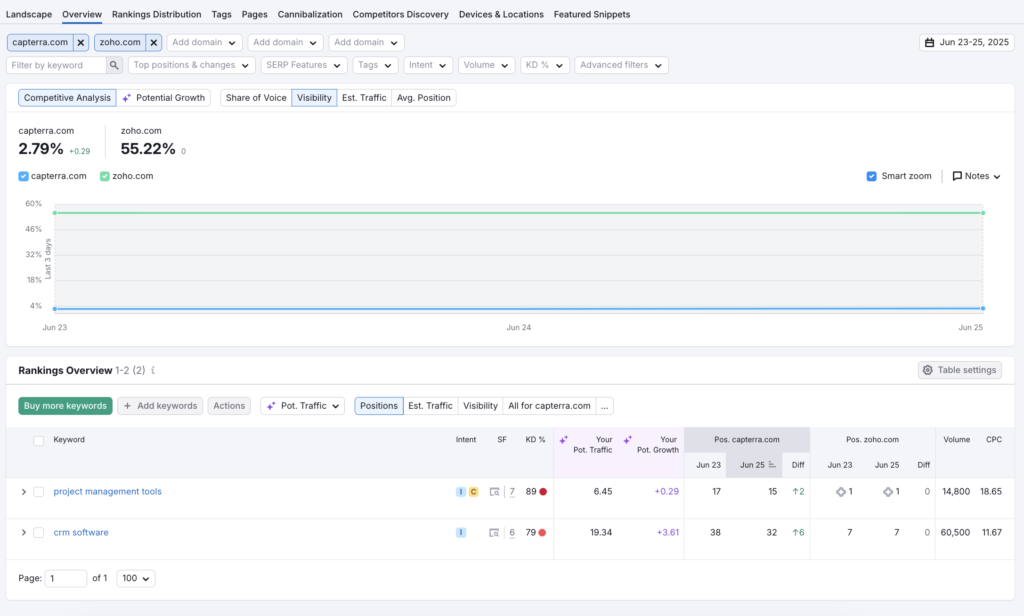Screen dimensions: 1024x616
Task: Open the Top positions & changes filter
Action: [191, 65]
